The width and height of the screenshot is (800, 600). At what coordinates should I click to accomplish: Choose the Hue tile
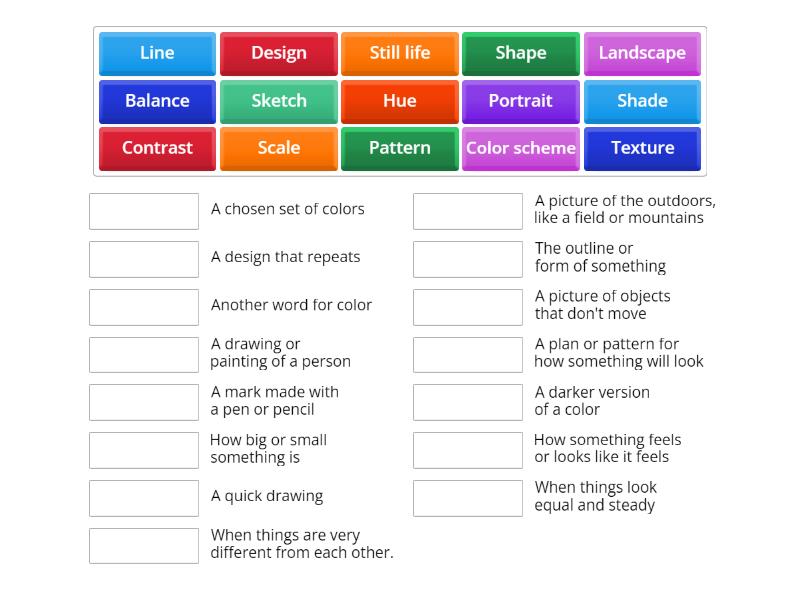point(400,101)
